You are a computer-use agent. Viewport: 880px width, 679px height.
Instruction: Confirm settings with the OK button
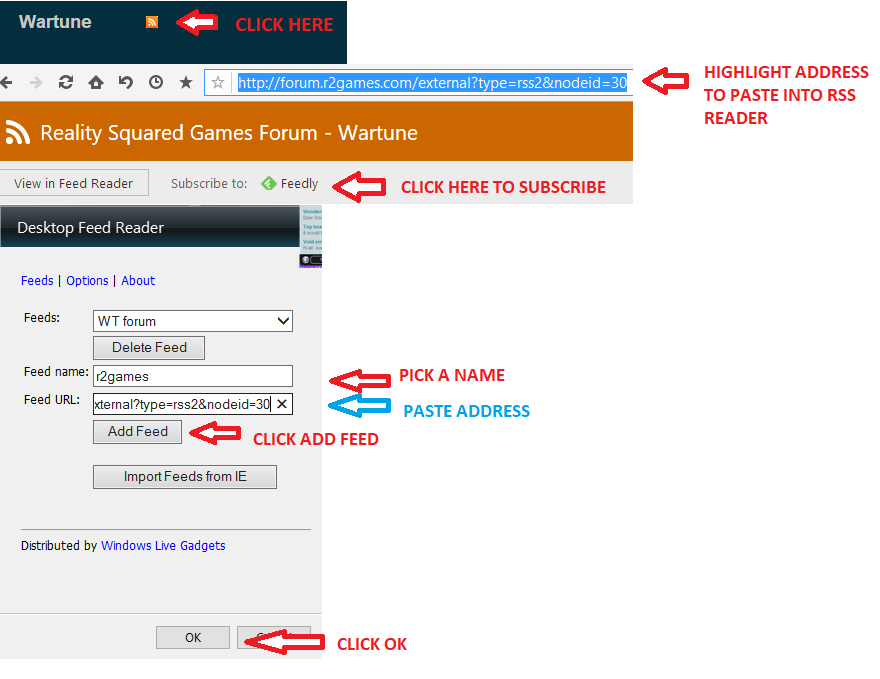tap(192, 637)
